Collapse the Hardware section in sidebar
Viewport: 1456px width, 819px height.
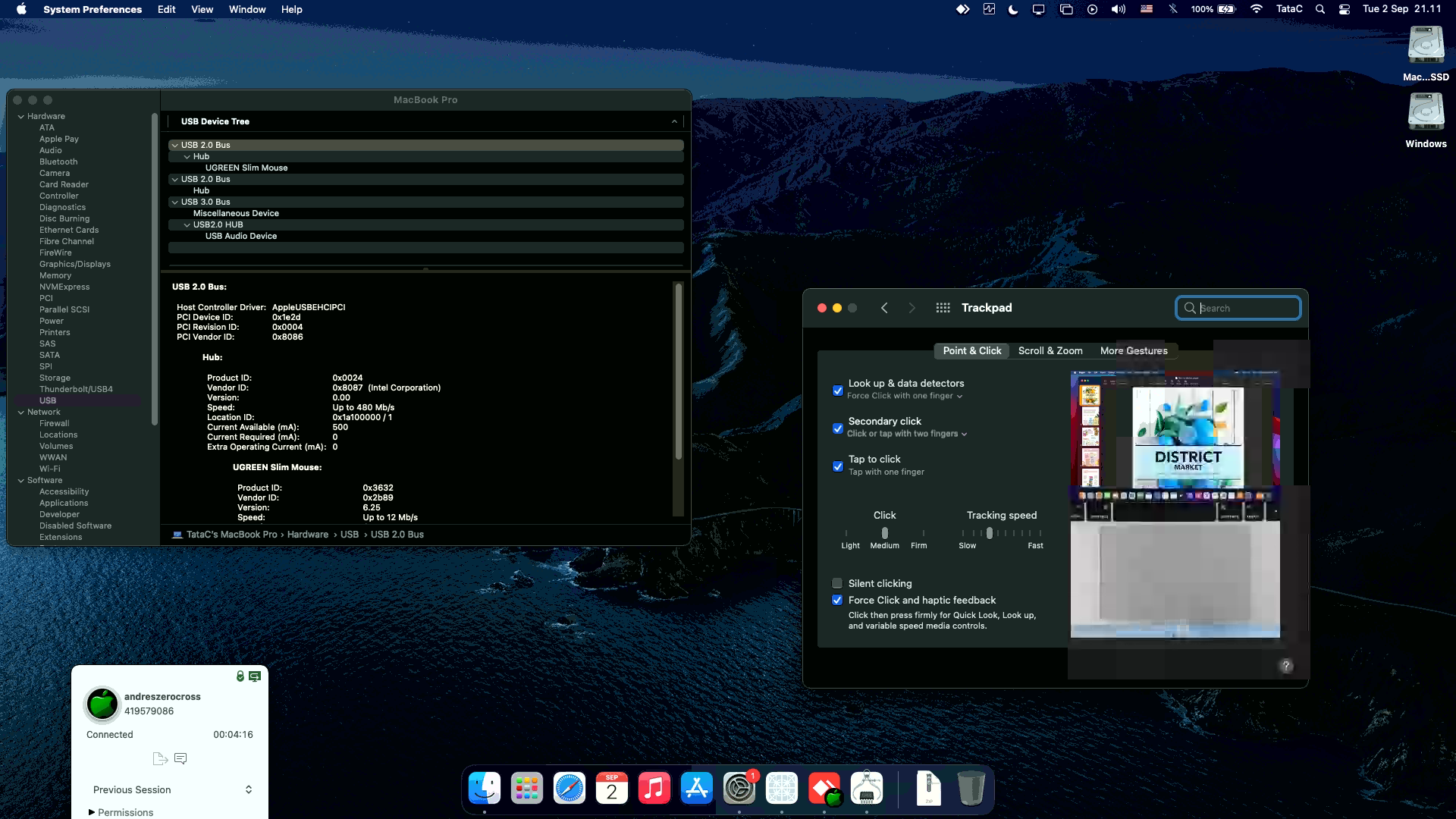(x=21, y=117)
